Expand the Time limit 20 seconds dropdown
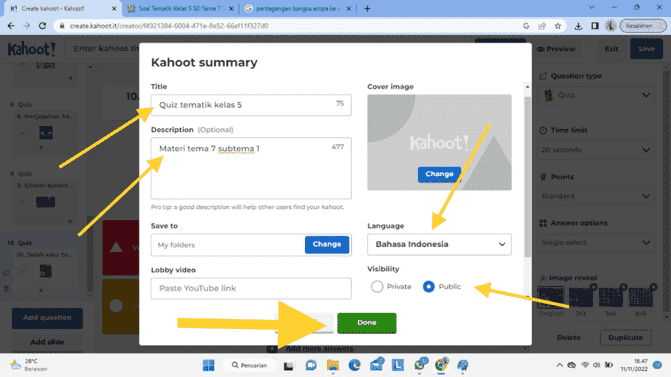Image resolution: width=671 pixels, height=377 pixels. pyautogui.click(x=596, y=150)
